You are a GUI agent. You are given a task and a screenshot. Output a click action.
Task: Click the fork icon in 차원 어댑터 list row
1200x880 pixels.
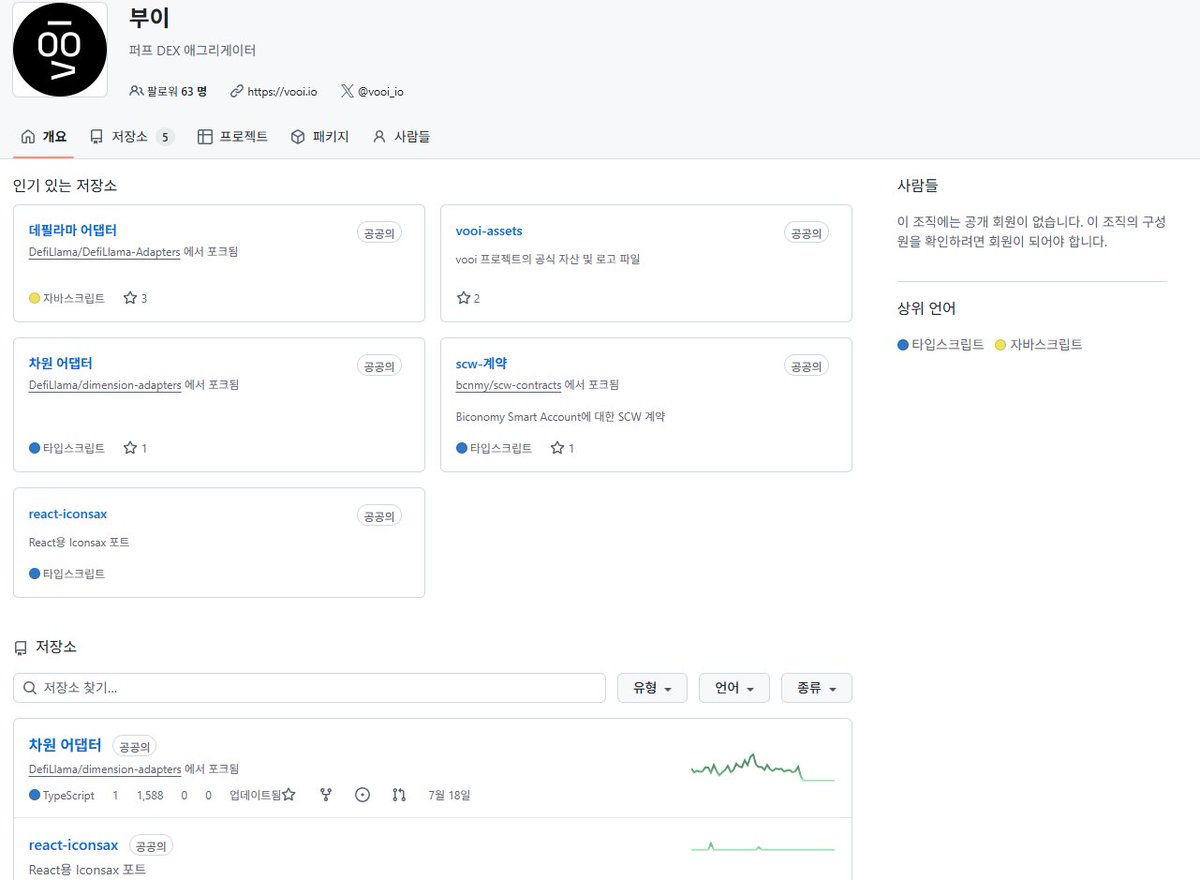(326, 795)
